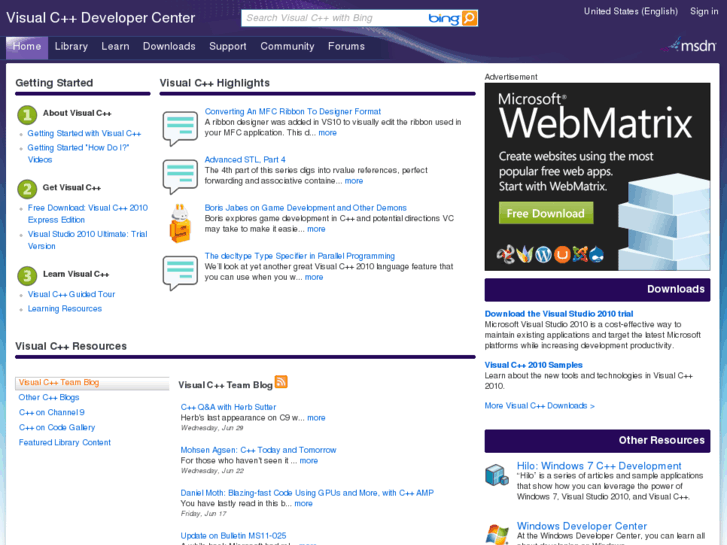Open the Visual C++ Team Blog RSS feed icon
This screenshot has height=545, width=727.
pyautogui.click(x=281, y=382)
